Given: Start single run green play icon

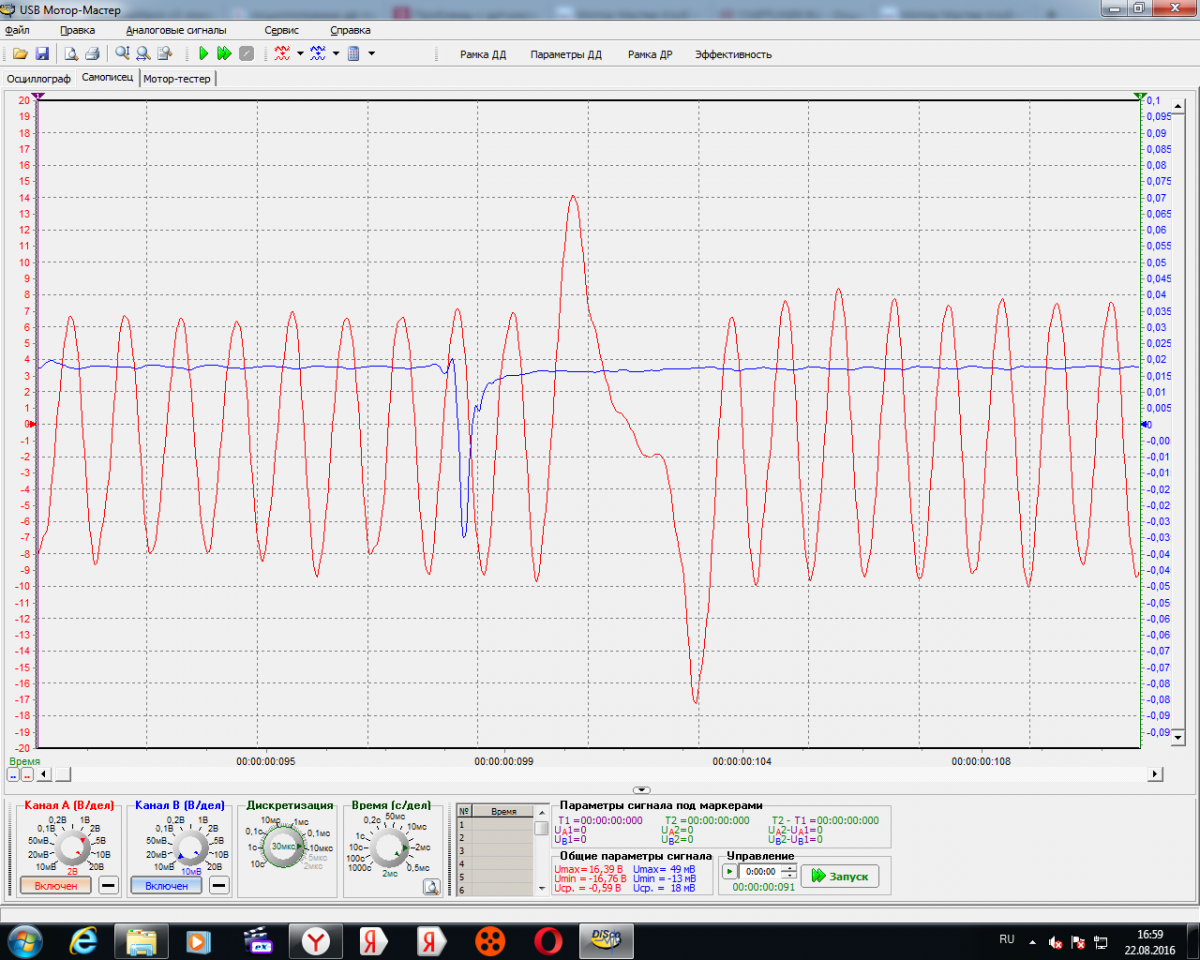Looking at the screenshot, I should coord(203,54).
